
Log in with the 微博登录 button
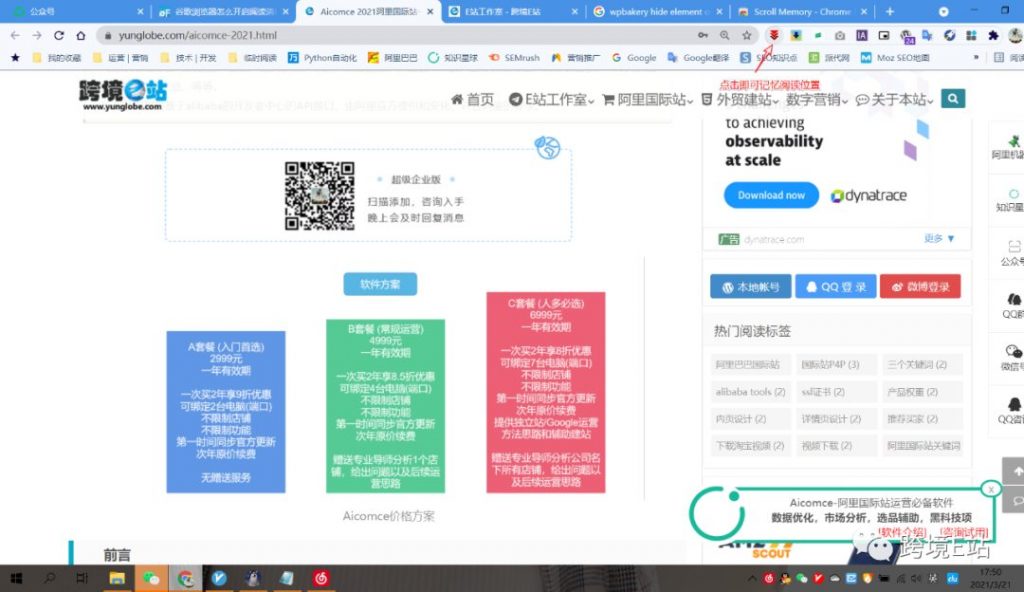tap(920, 286)
